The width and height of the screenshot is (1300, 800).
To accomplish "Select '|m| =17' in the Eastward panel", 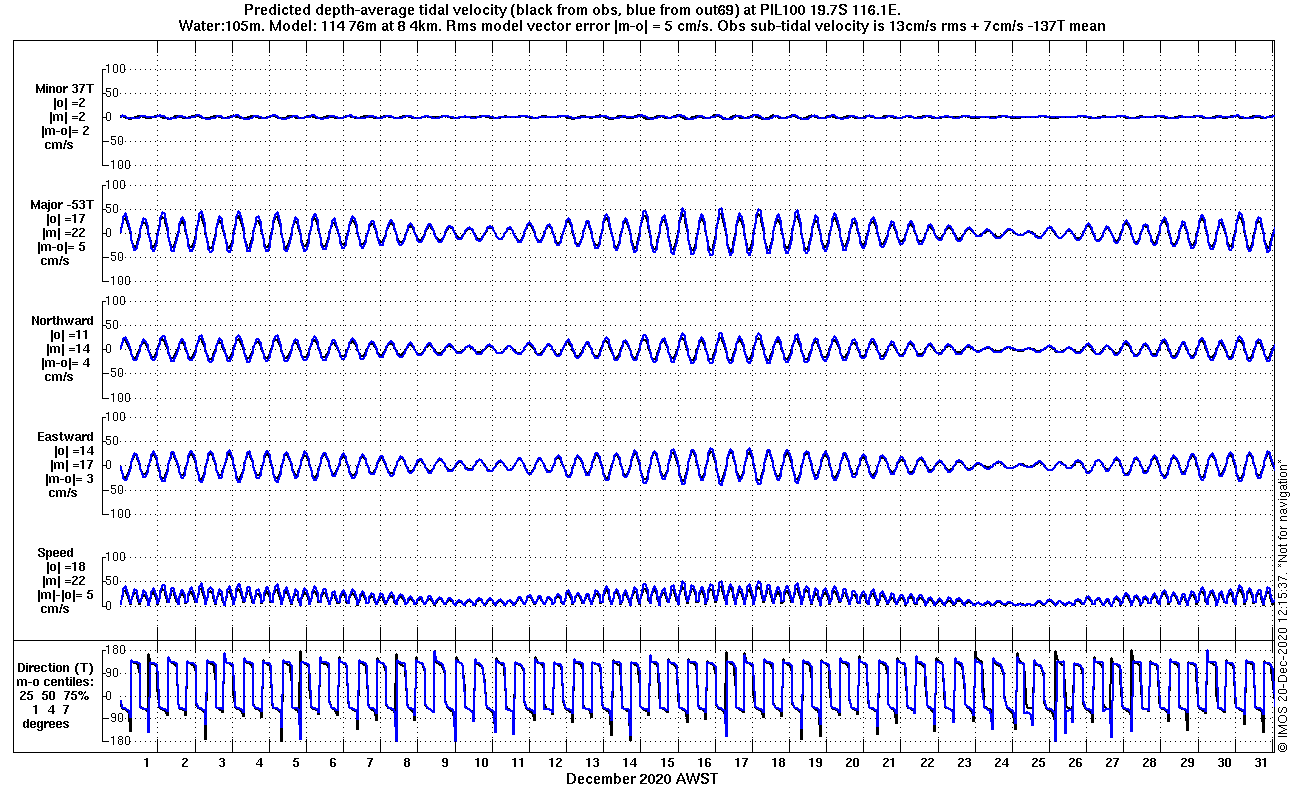I will [70, 465].
